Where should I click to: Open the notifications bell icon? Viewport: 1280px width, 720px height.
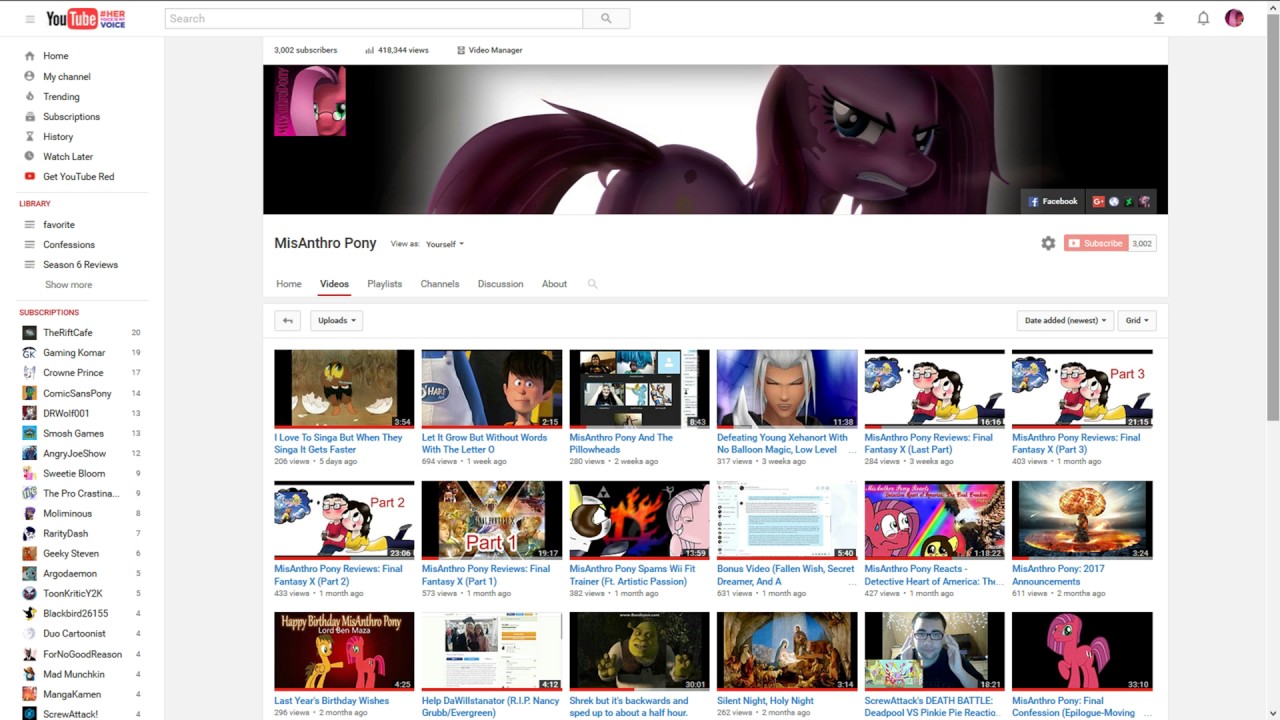(1203, 18)
